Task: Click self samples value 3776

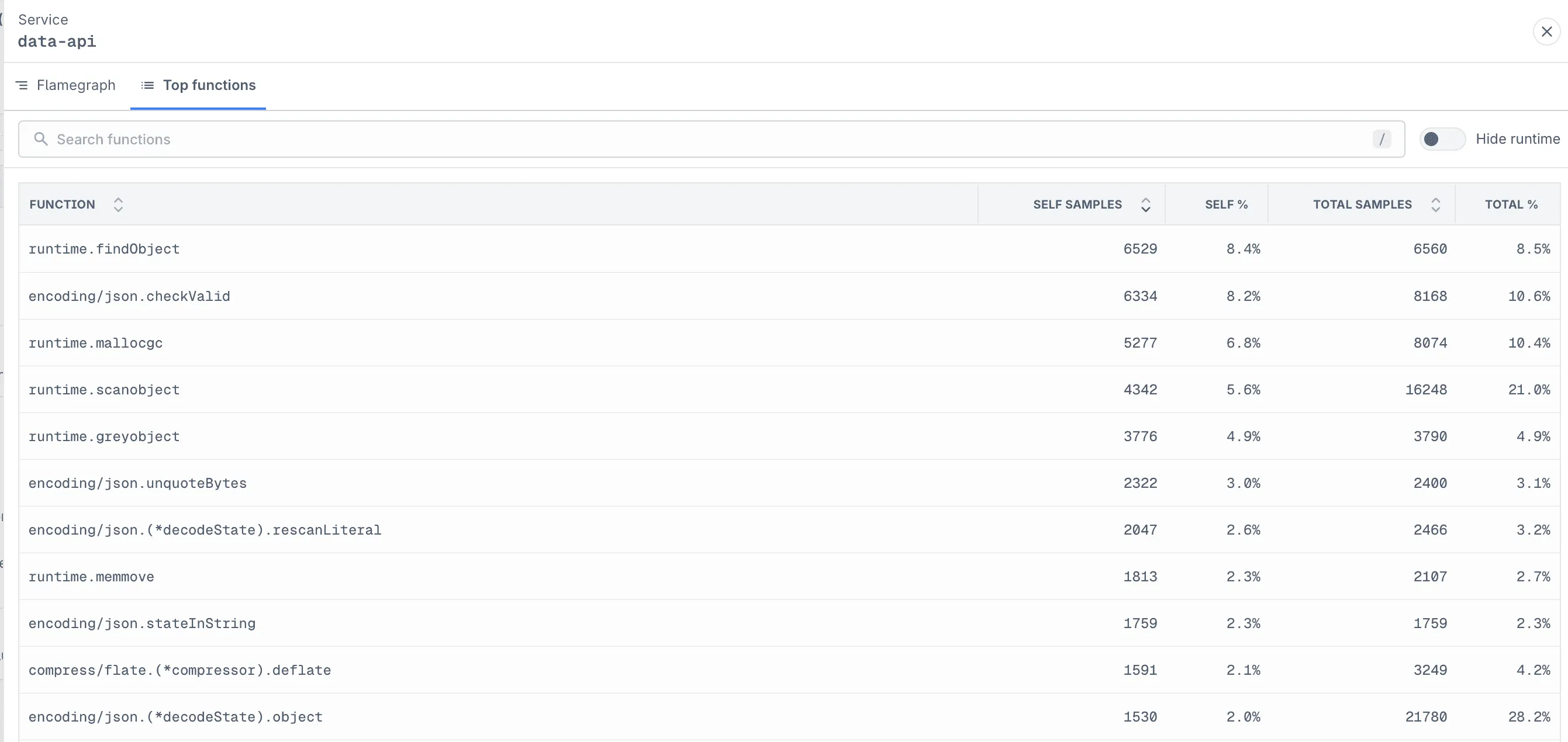Action: tap(1139, 436)
